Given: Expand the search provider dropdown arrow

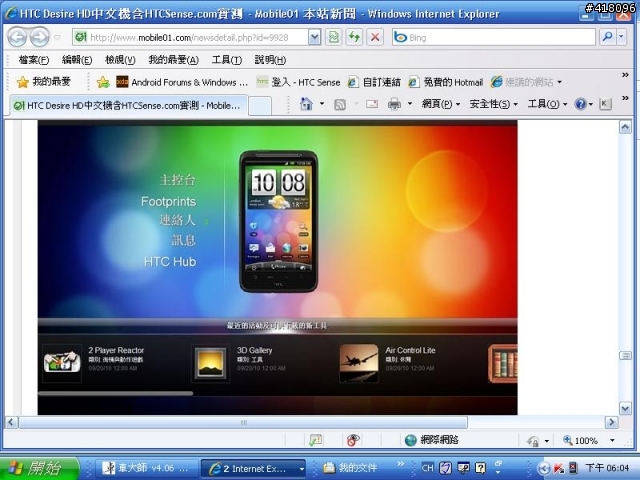Looking at the screenshot, I should 621,37.
